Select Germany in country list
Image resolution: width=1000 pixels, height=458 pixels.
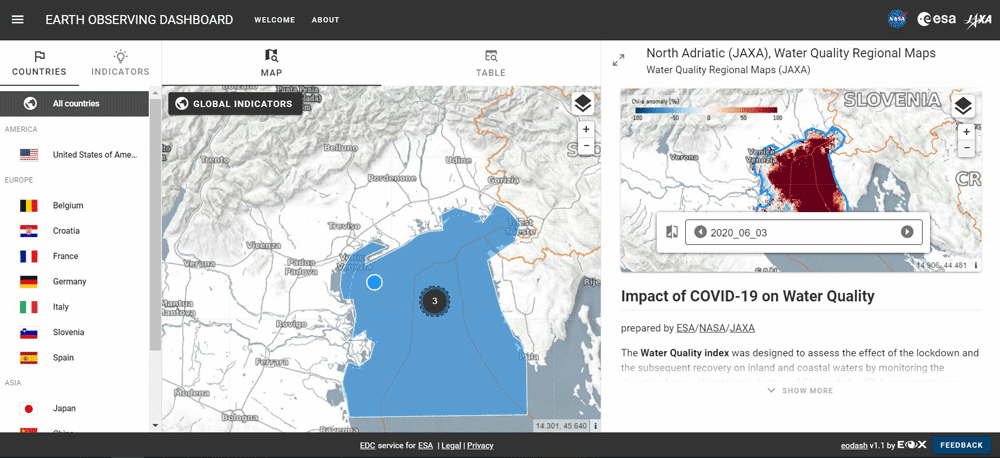click(x=75, y=281)
